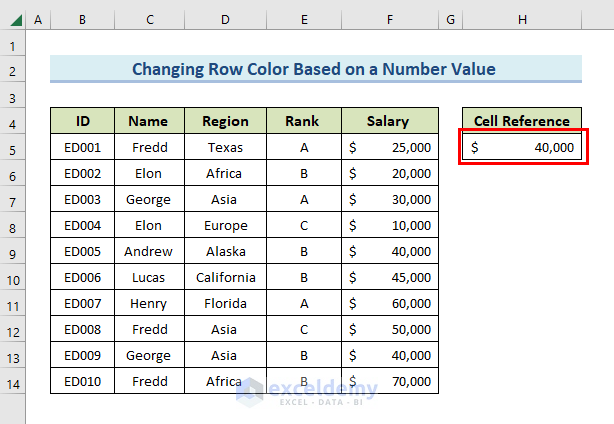Click the cell containing ED001
This screenshot has width=614, height=424.
[82, 148]
